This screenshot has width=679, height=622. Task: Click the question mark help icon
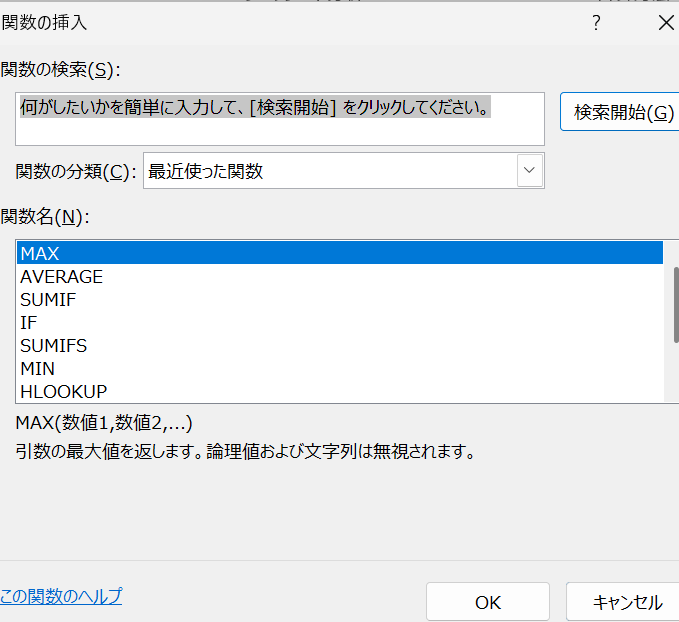coord(596,23)
